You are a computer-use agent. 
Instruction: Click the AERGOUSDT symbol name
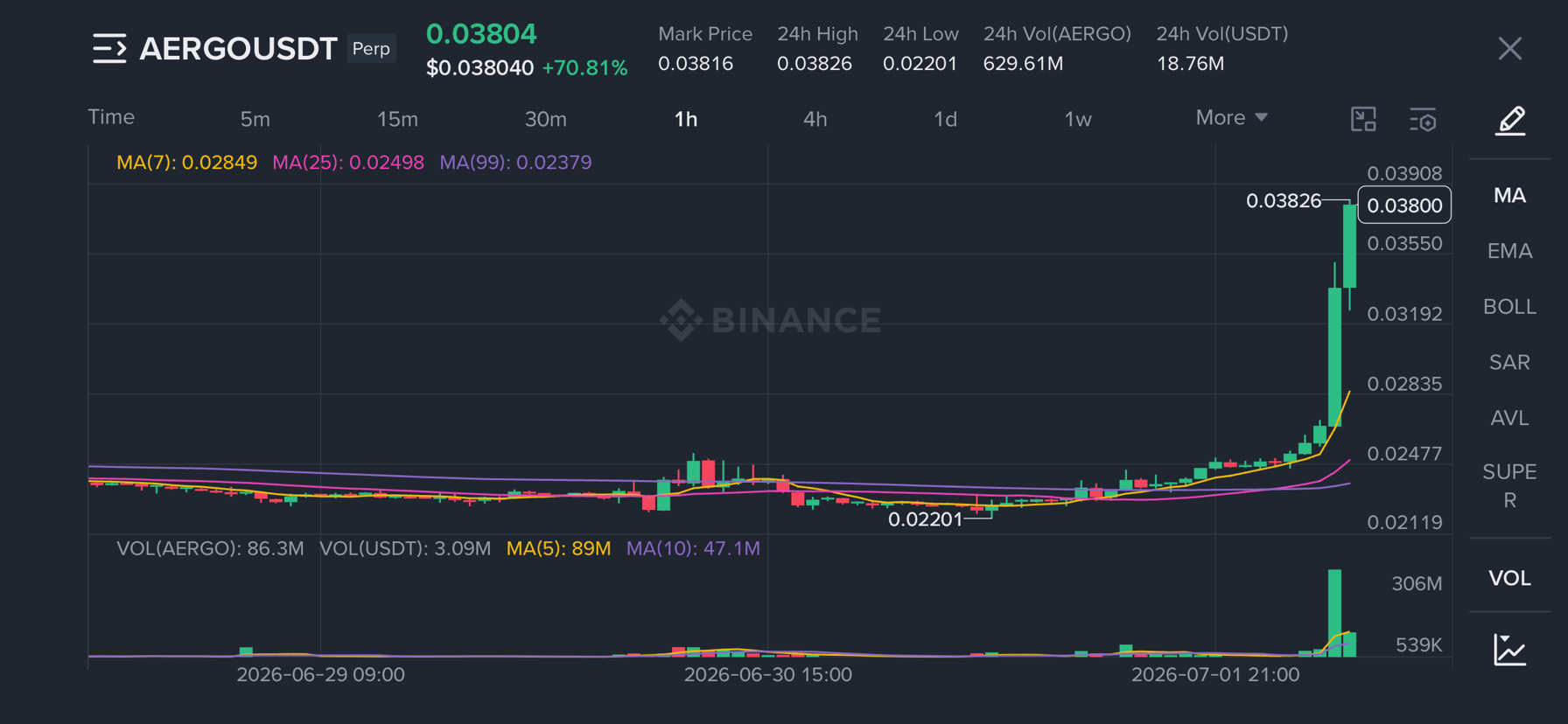click(x=238, y=49)
